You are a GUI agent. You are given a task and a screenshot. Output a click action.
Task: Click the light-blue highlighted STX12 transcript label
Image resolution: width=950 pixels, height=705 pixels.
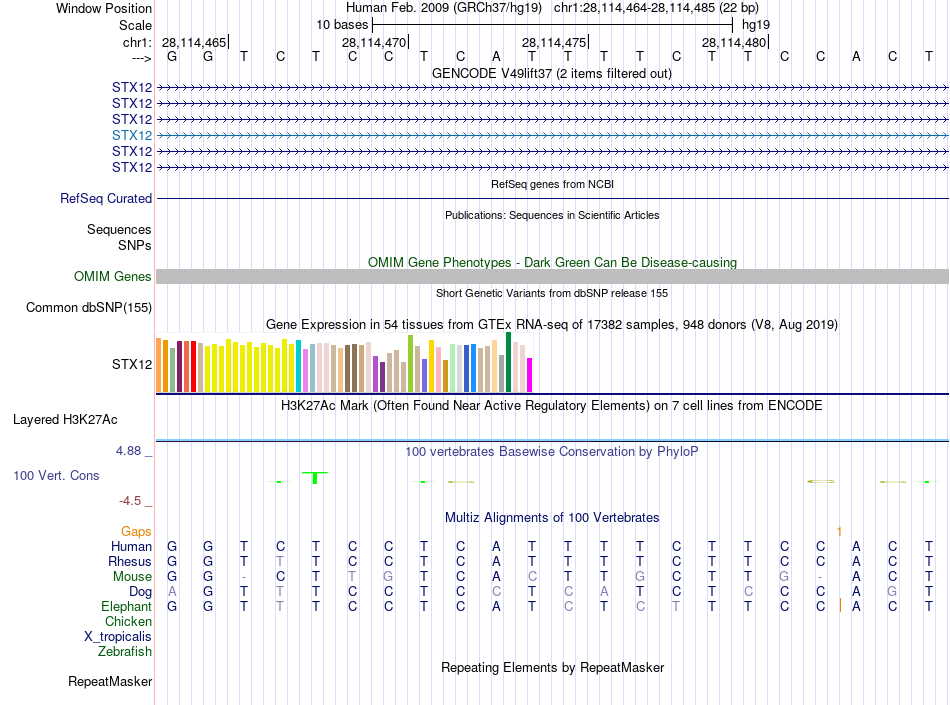point(132,135)
